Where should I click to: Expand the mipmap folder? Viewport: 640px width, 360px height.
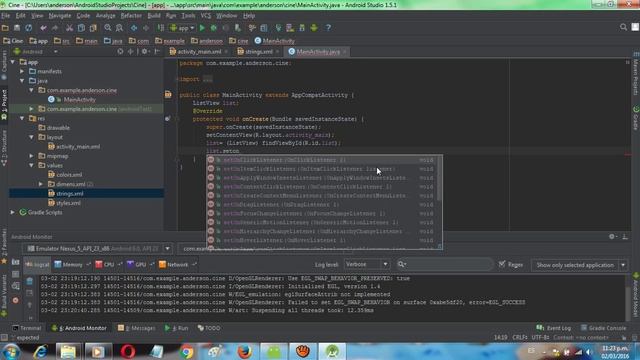tap(32, 156)
